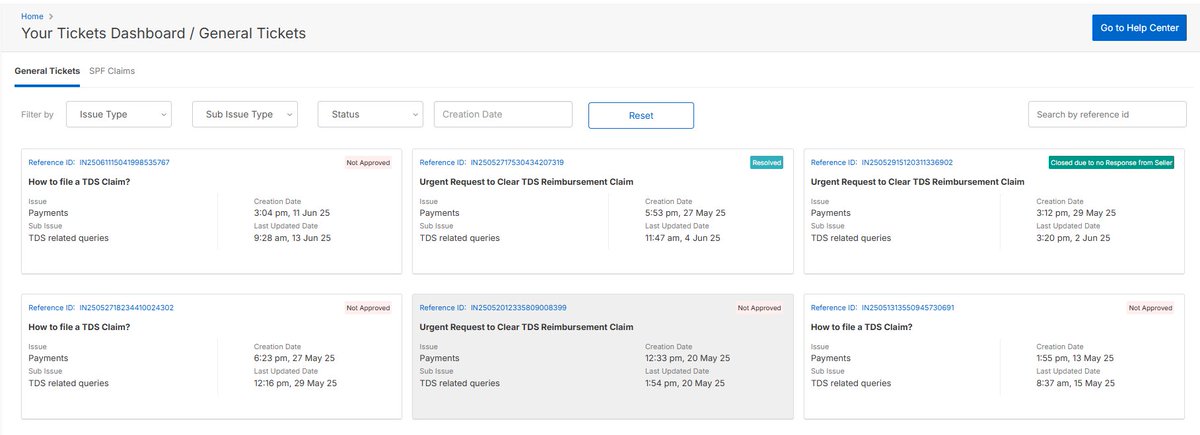Click the Resolved status badge
The image size is (1200, 435).
[x=766, y=162]
